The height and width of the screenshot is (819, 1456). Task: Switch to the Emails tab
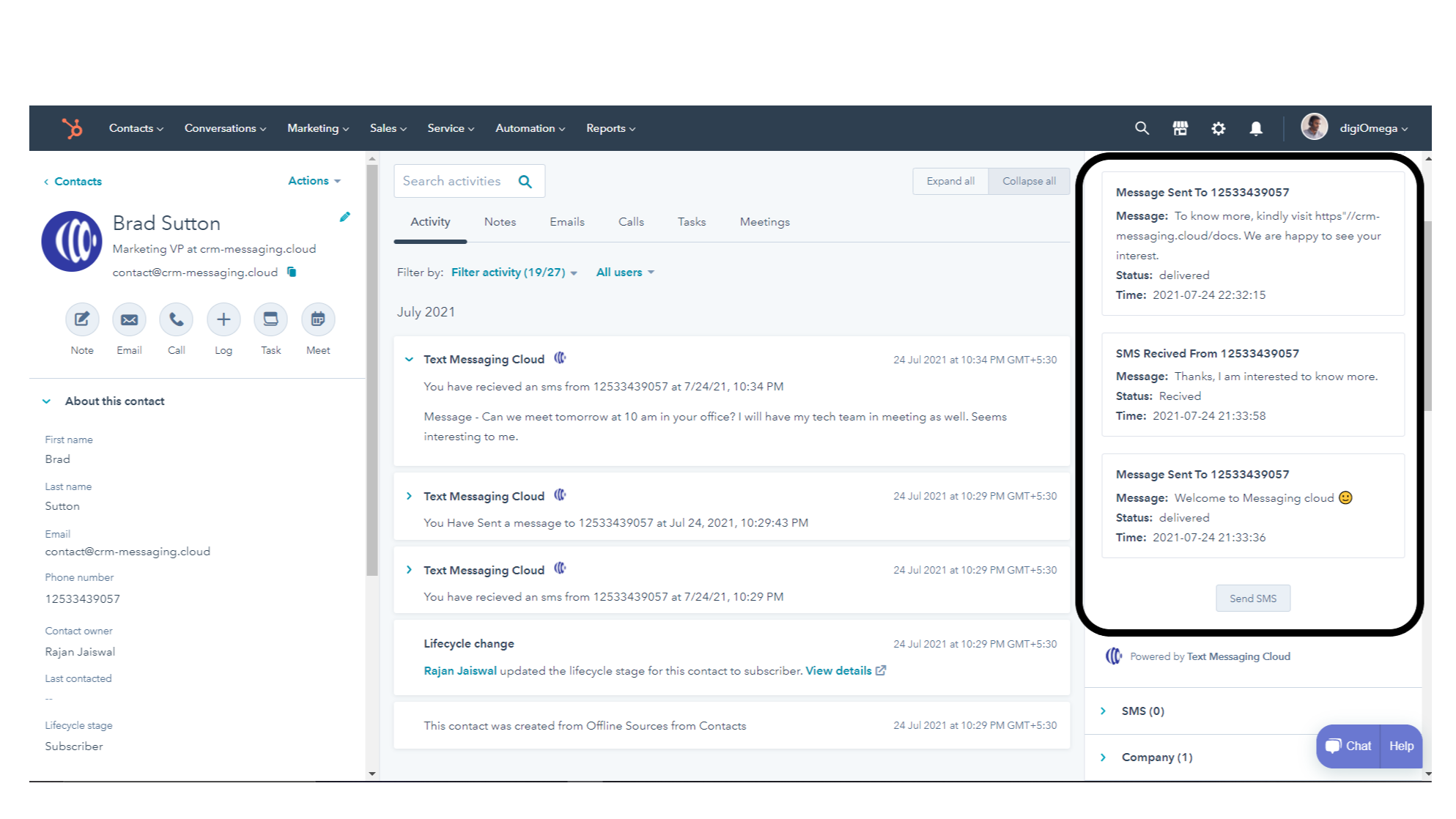click(567, 222)
